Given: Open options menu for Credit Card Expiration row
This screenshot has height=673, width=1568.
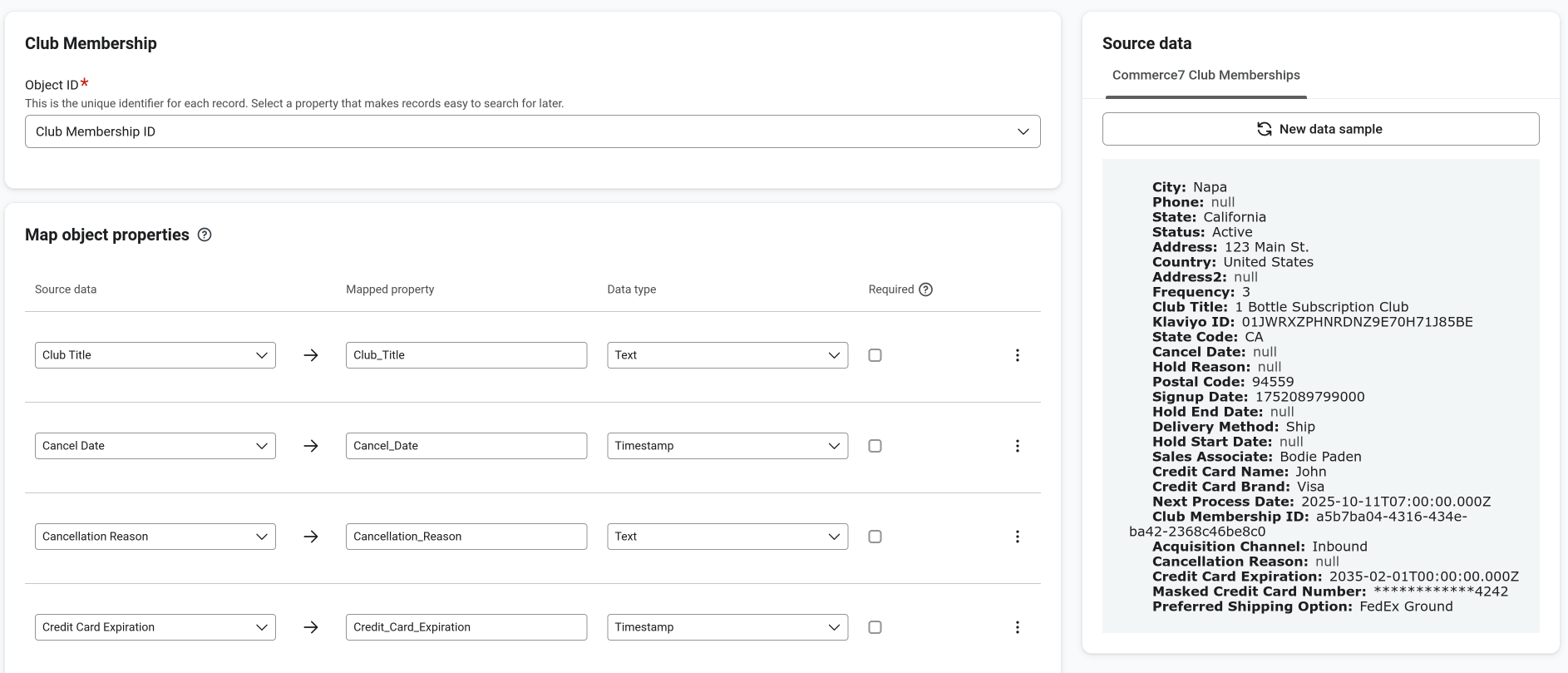Looking at the screenshot, I should coord(1017,627).
